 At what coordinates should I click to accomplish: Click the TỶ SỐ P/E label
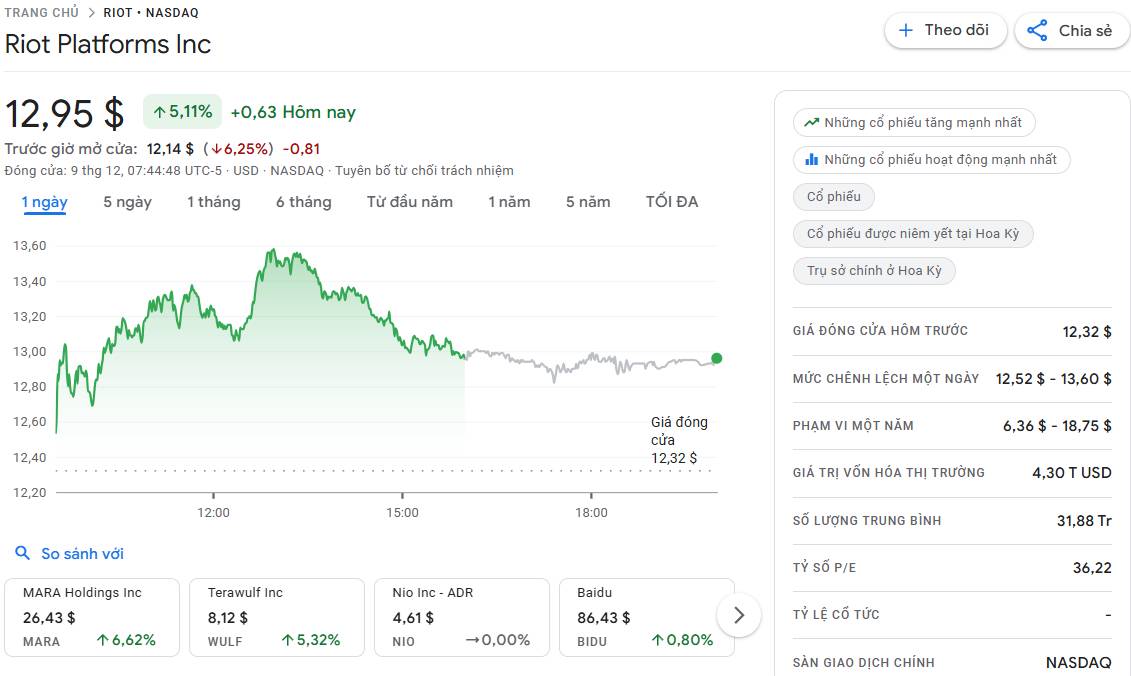click(824, 568)
